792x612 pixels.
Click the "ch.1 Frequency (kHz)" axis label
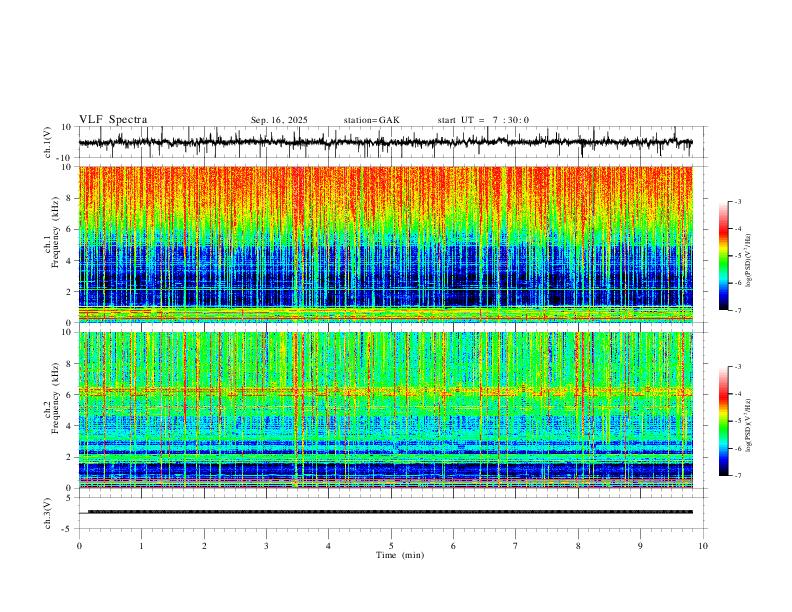point(52,232)
